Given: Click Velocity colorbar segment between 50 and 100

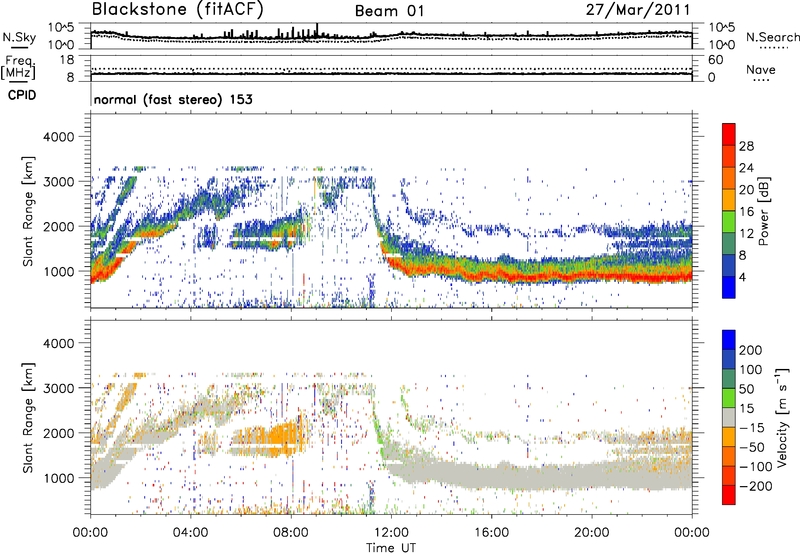Looking at the screenshot, I should [x=729, y=379].
